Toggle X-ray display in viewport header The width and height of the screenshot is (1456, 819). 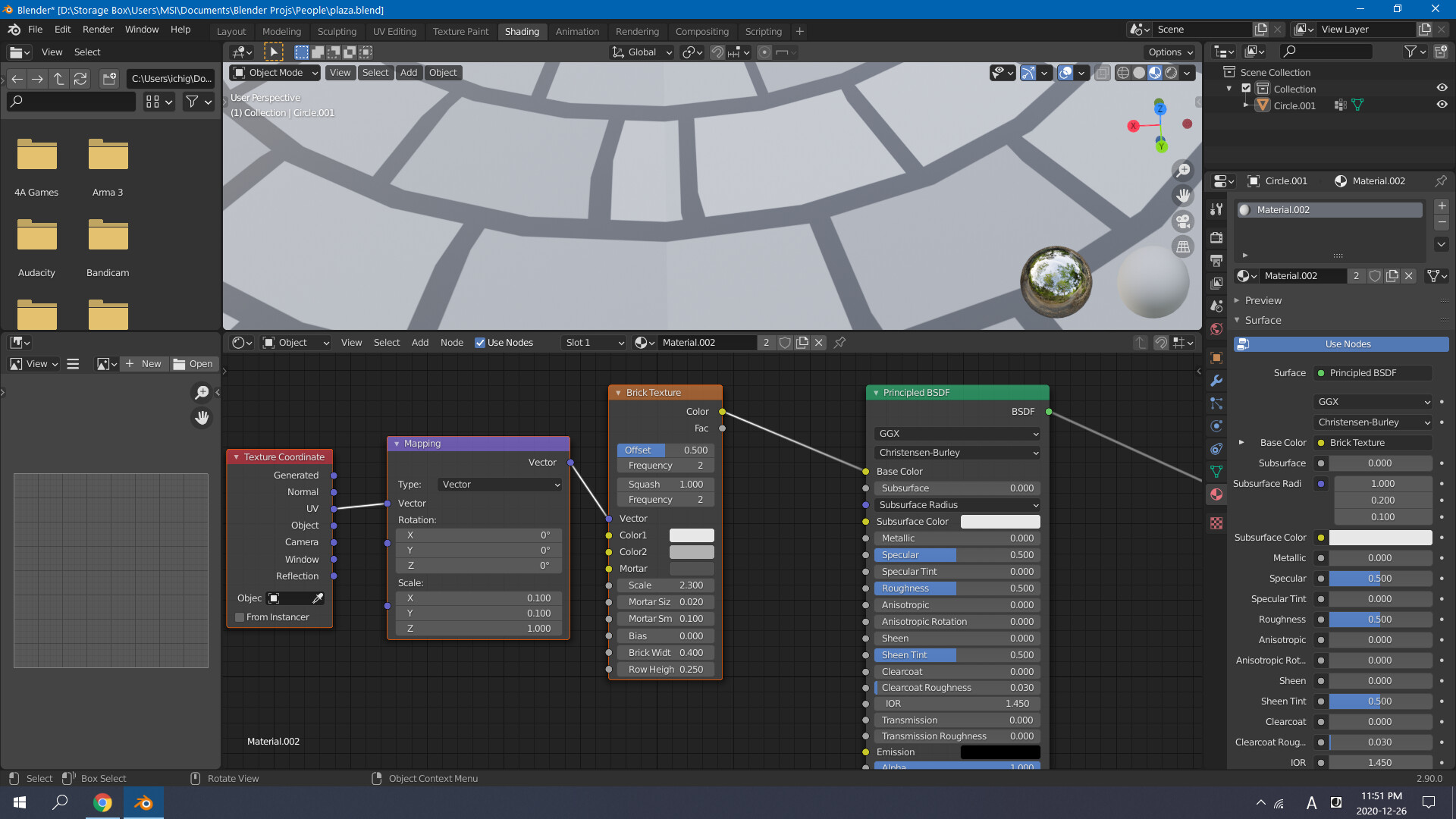(1103, 73)
